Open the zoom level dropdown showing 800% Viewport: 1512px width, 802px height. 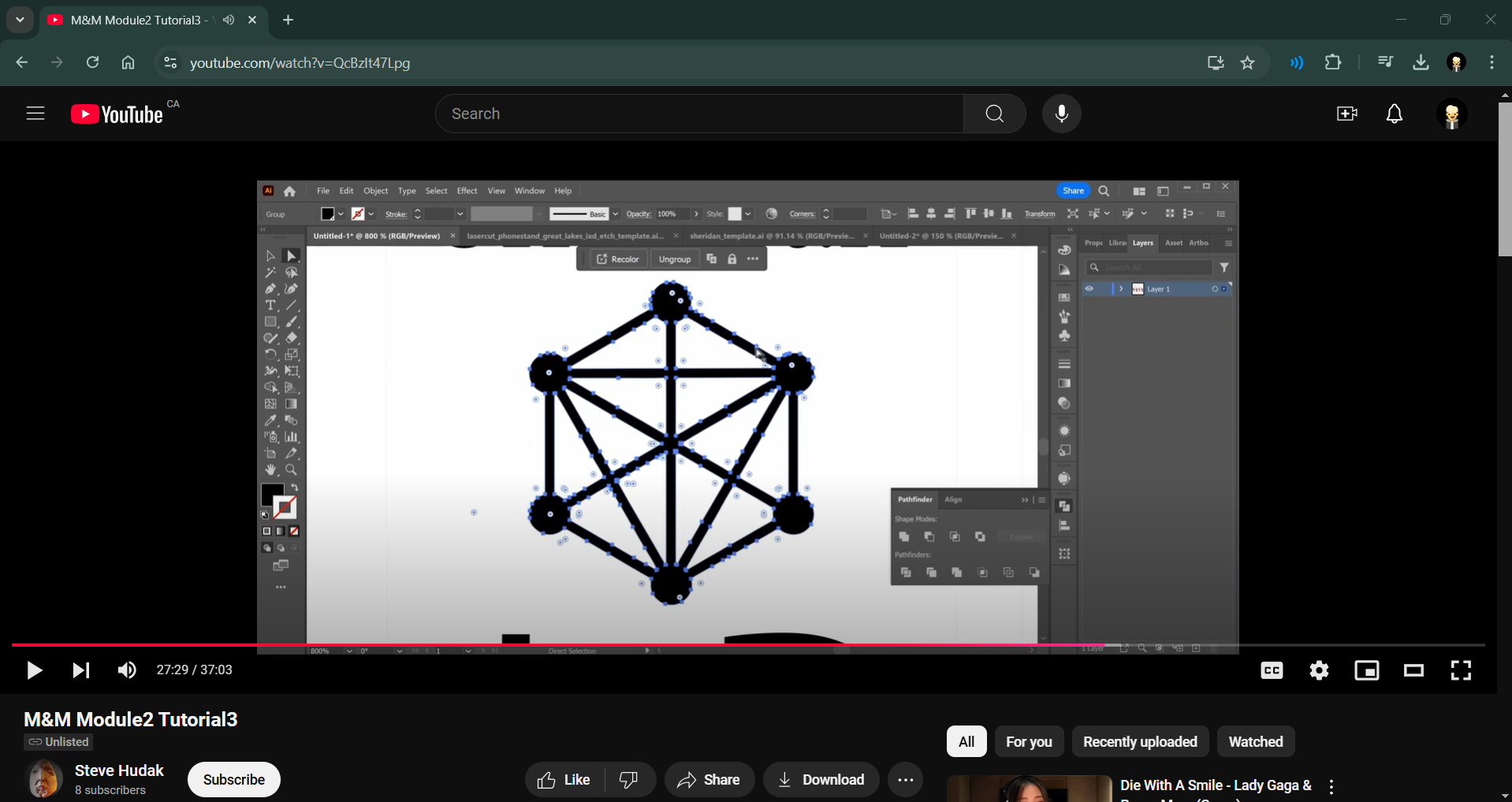(x=348, y=650)
